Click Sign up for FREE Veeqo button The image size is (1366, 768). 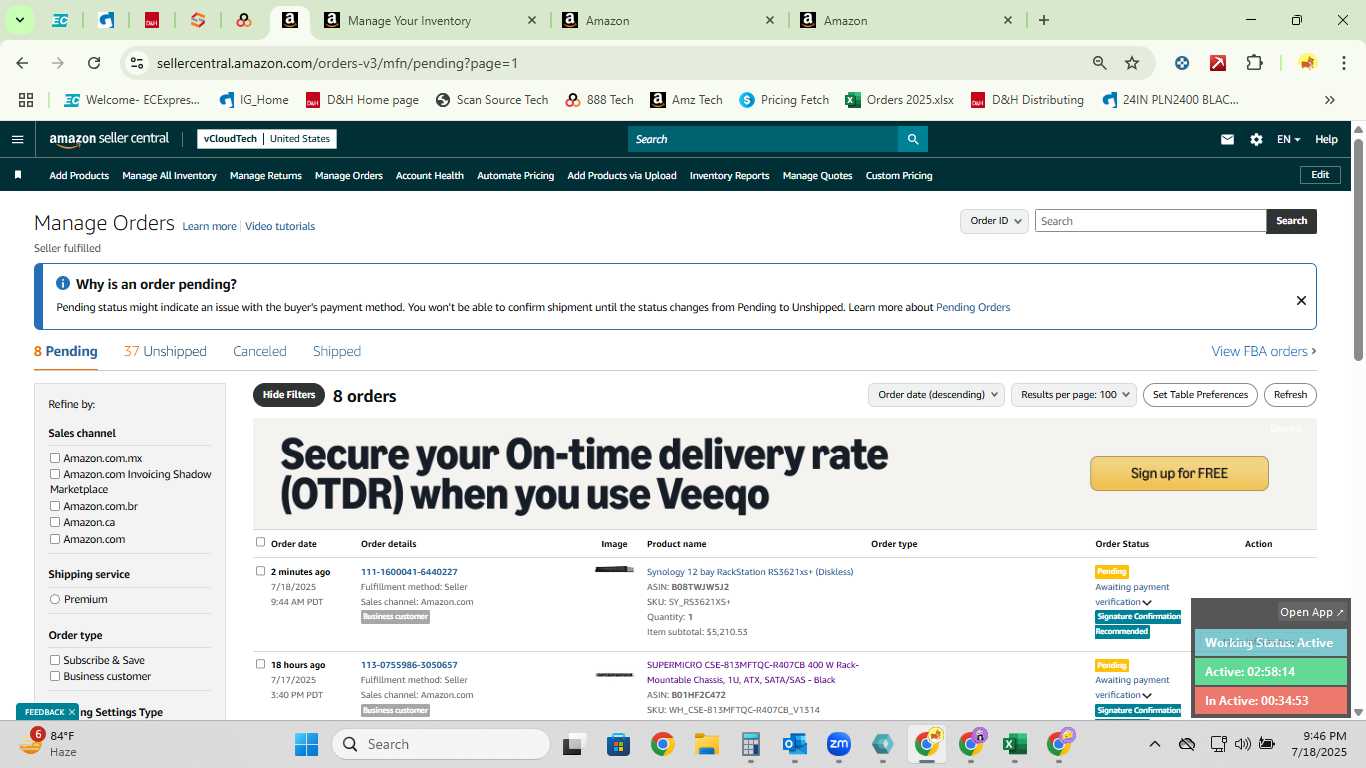(1179, 473)
